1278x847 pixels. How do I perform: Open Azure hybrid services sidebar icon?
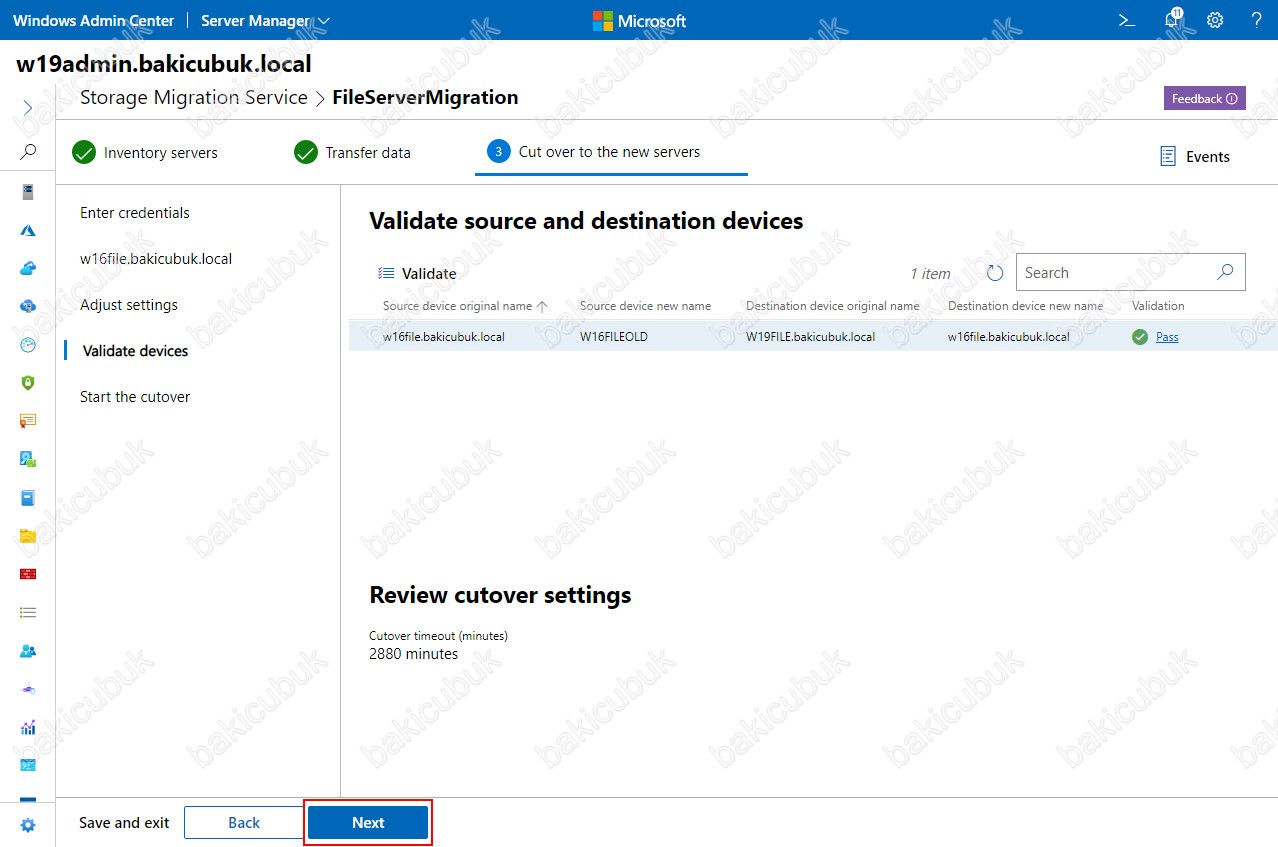(28, 230)
